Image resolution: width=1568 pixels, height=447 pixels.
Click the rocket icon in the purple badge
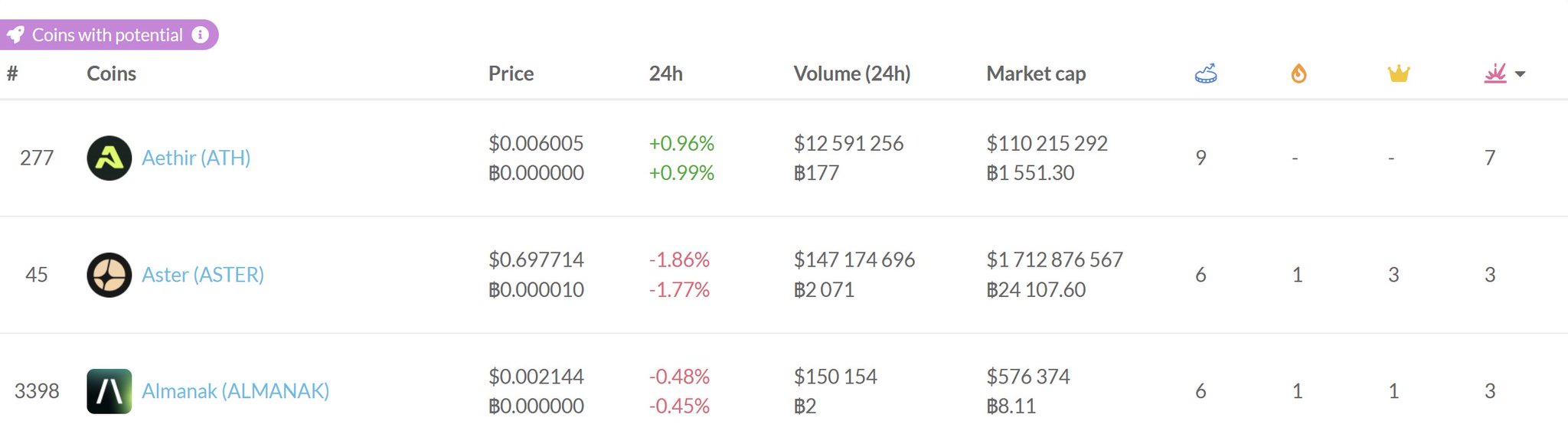(15, 35)
